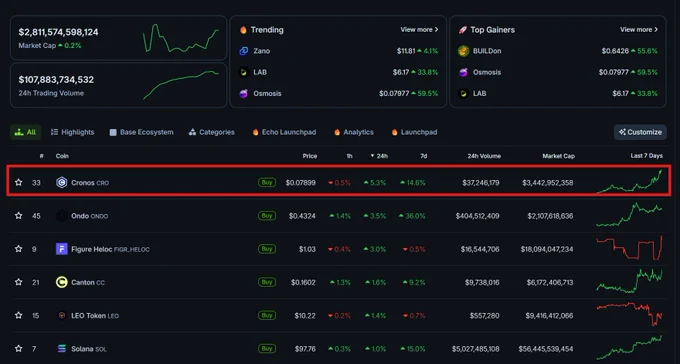The width and height of the screenshot is (680, 364).
Task: Click Buy for Figure Heloc
Action: 267,249
